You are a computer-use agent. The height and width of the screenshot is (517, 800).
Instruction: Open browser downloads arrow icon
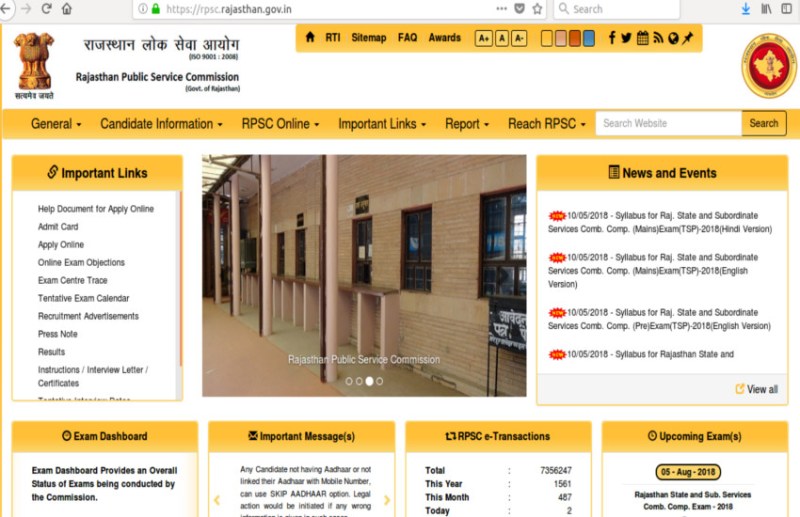click(746, 9)
